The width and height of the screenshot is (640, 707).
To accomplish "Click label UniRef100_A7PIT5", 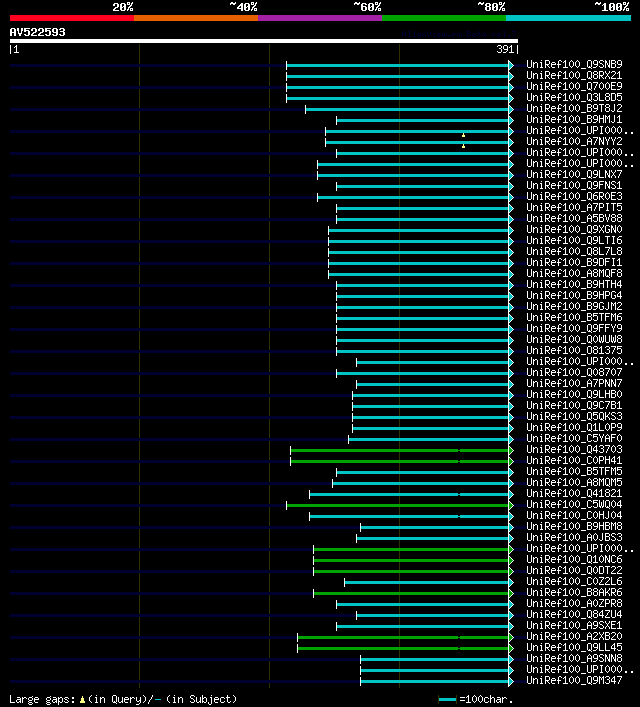I will click(x=574, y=207).
